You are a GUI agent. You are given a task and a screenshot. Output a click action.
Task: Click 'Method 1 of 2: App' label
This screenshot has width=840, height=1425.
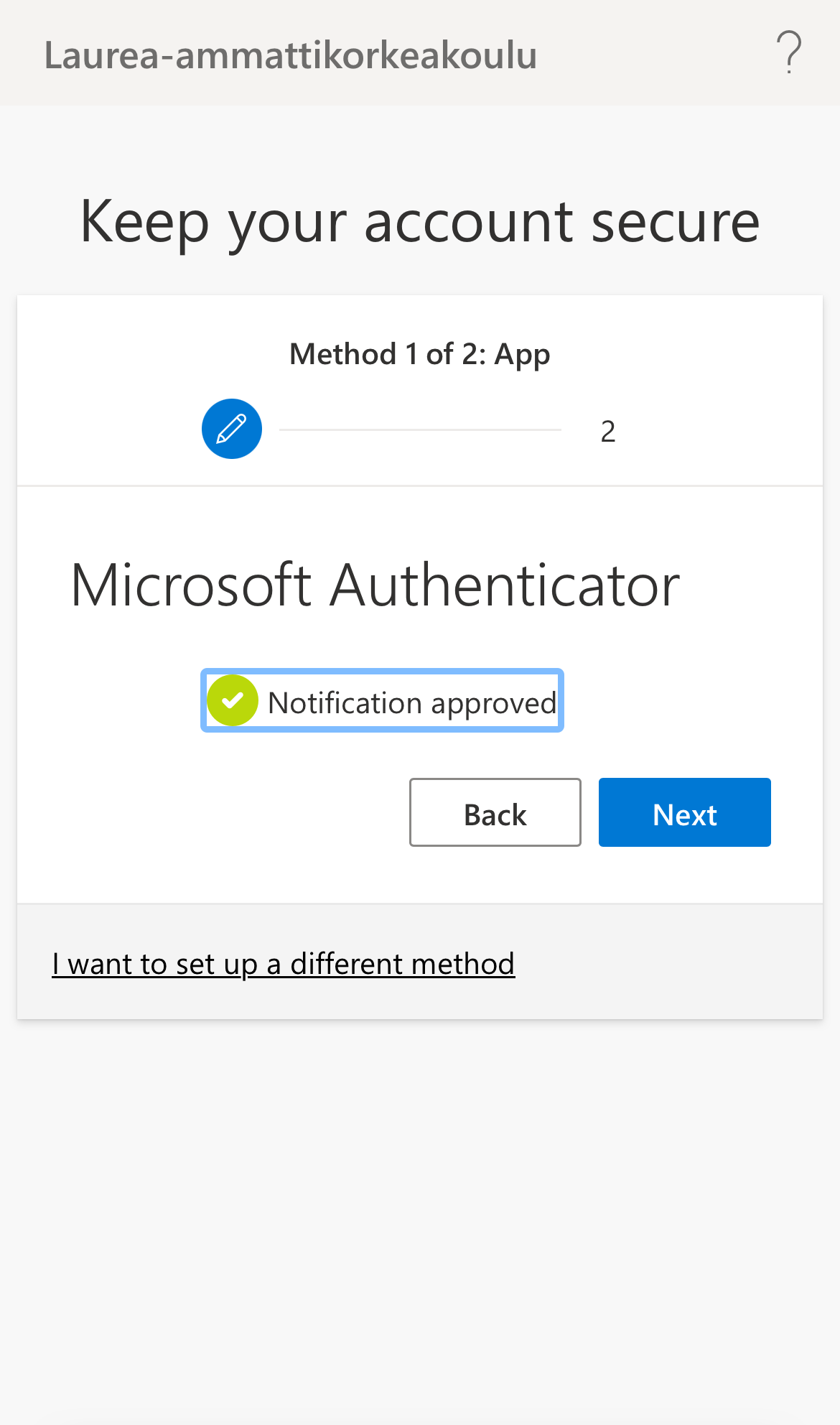point(419,354)
